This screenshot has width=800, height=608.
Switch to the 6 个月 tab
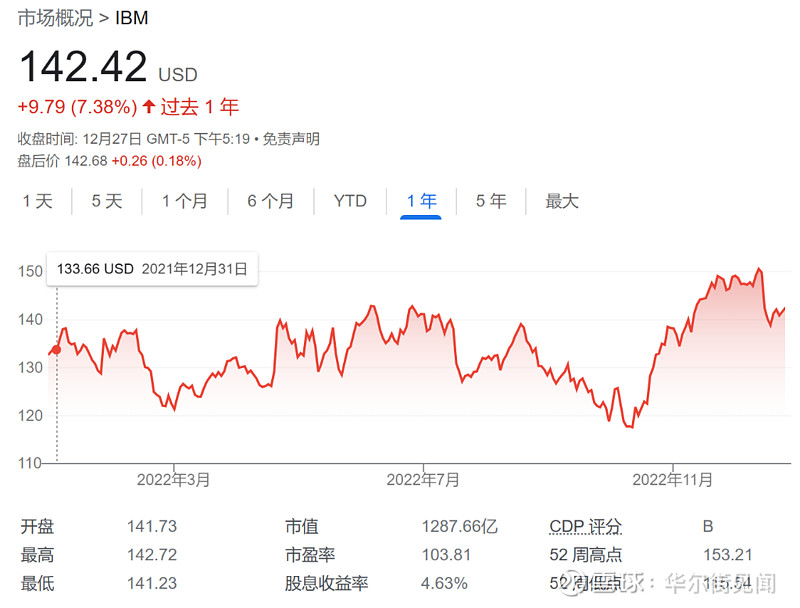point(271,201)
